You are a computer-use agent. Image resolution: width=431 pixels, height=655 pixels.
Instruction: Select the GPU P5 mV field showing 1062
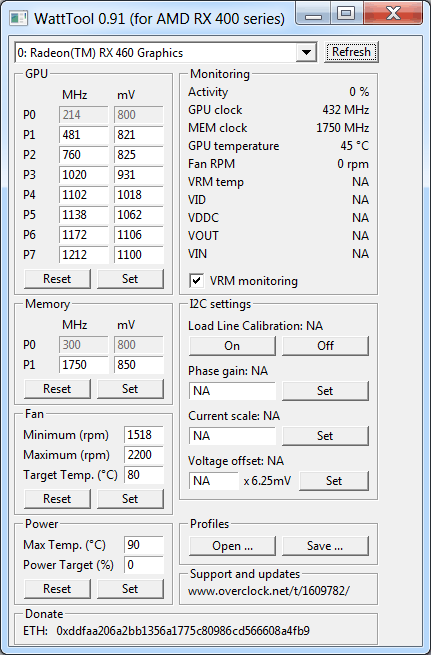pos(138,215)
